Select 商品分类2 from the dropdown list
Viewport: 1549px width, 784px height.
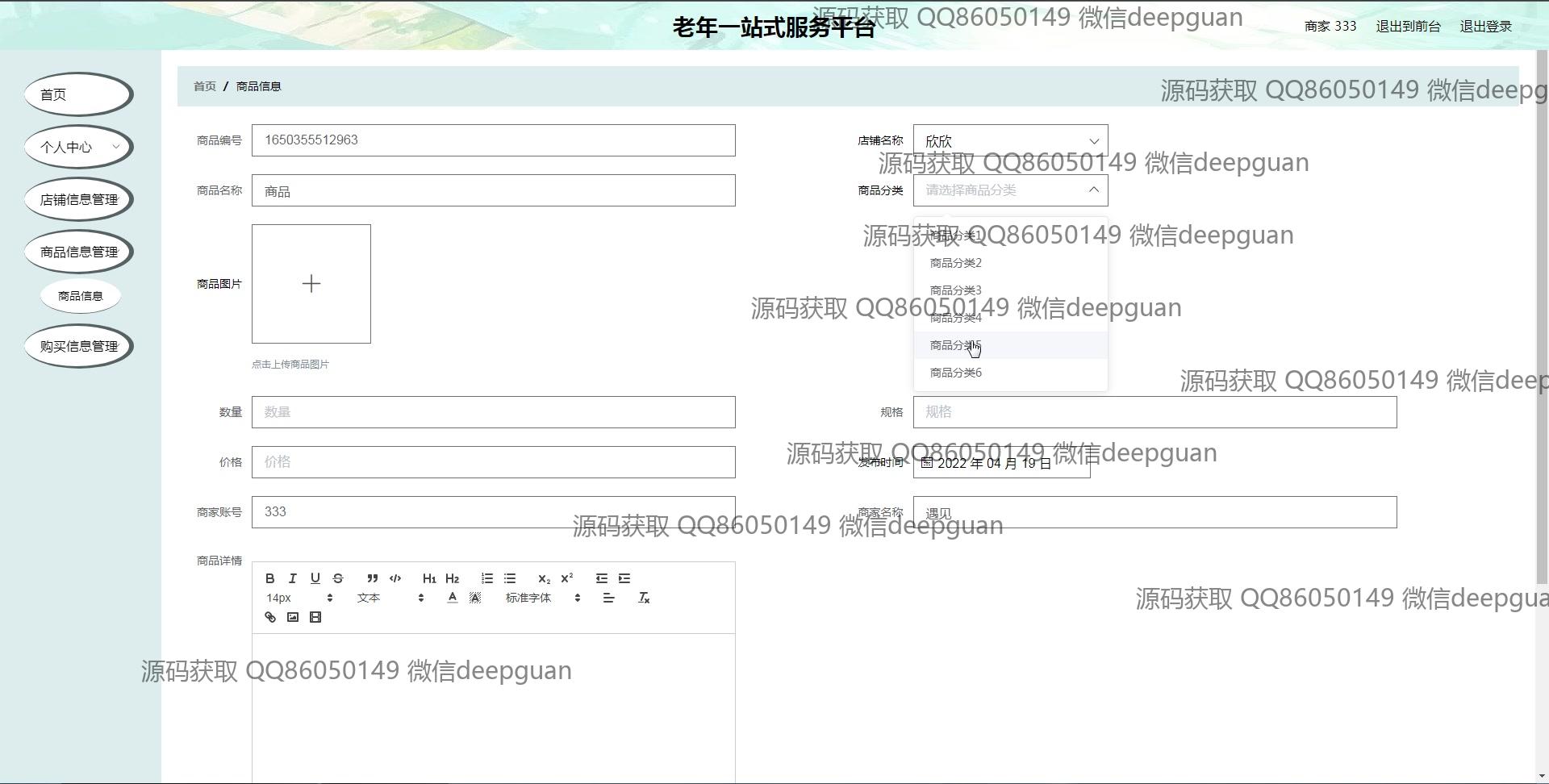[x=1011, y=263]
